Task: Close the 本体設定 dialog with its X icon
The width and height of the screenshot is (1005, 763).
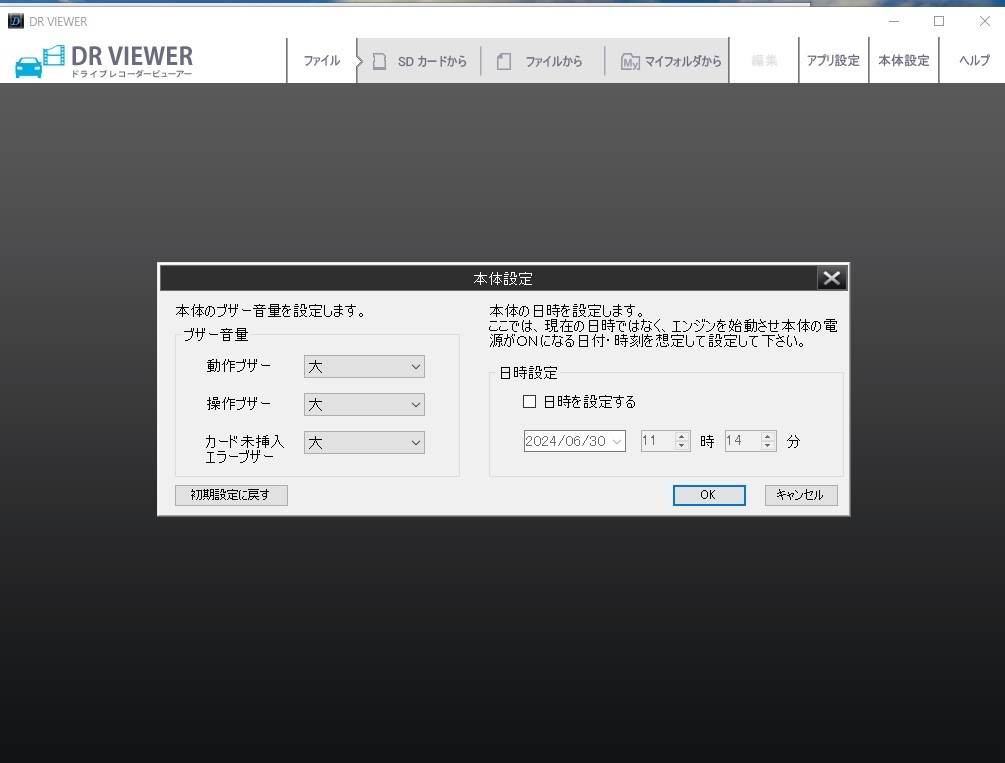Action: point(831,278)
